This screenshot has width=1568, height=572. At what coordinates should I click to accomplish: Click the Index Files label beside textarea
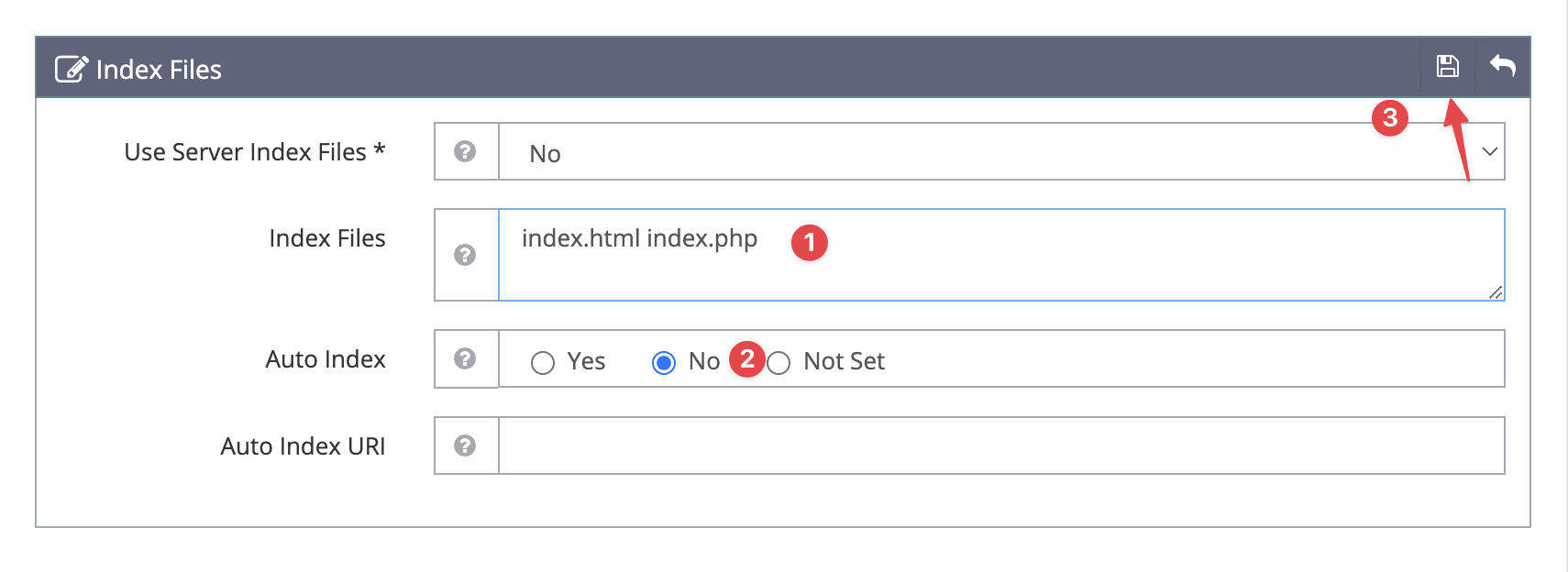(x=326, y=238)
